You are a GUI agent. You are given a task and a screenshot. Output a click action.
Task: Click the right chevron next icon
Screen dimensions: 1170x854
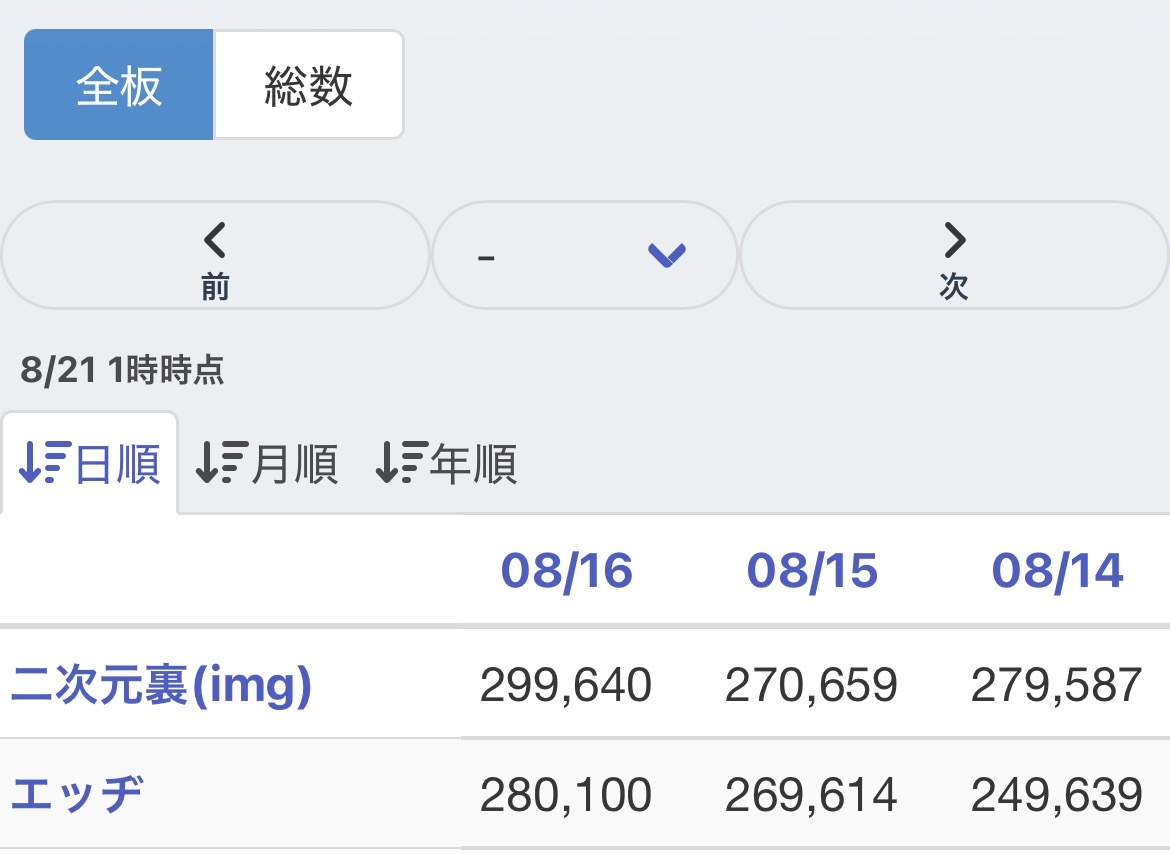(x=954, y=239)
